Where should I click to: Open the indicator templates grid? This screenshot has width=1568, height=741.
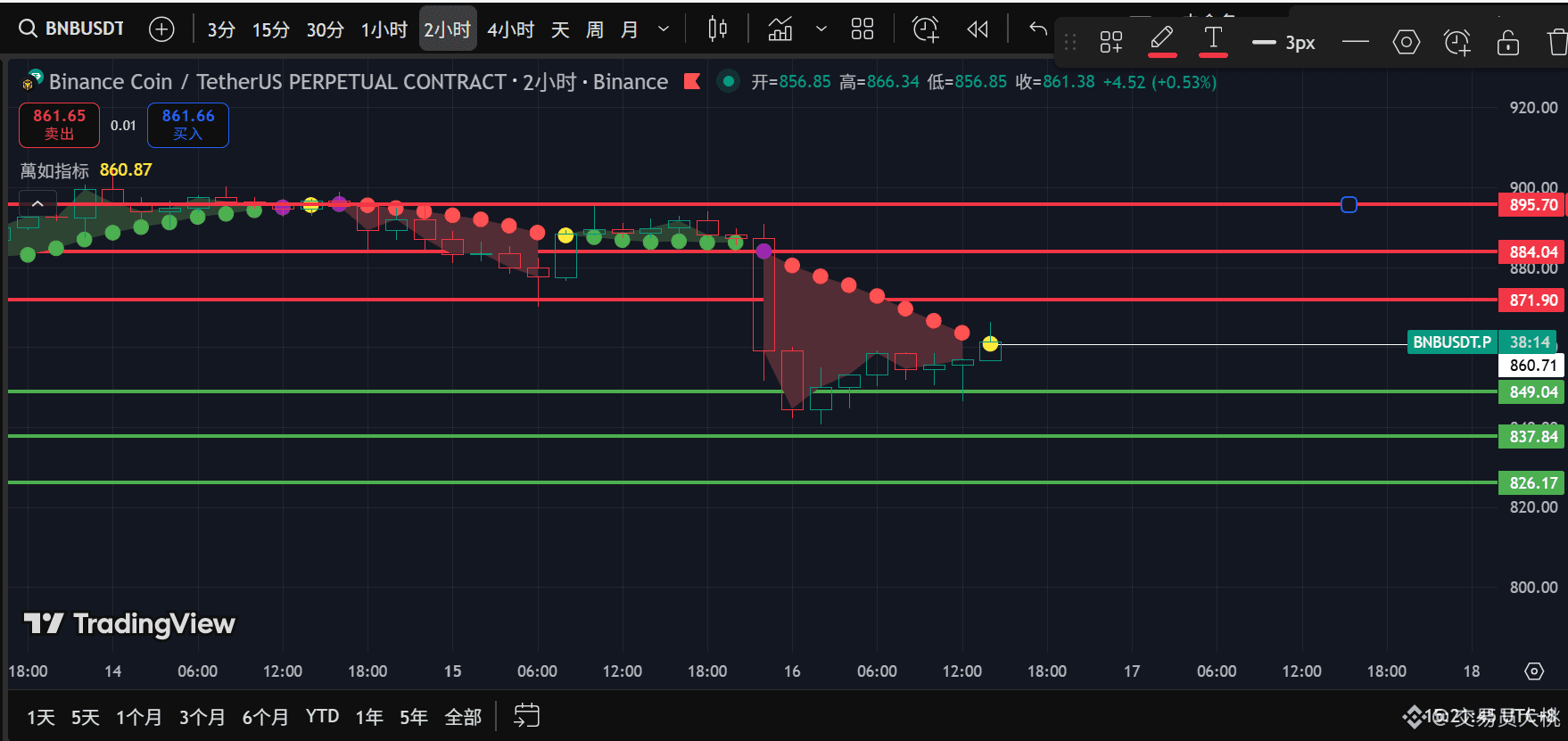pos(862,29)
